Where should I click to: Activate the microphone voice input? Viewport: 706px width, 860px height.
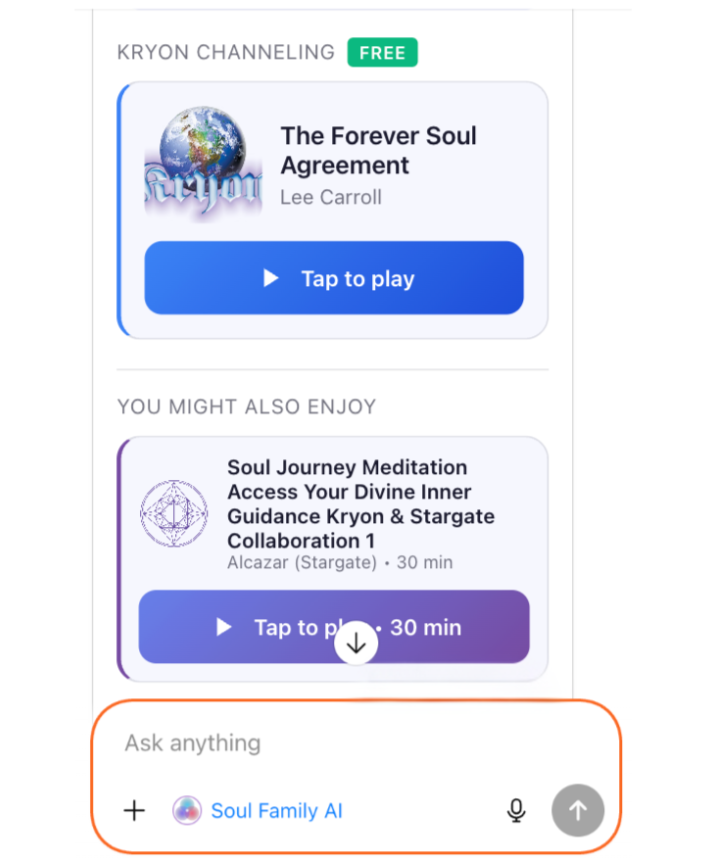tap(516, 810)
